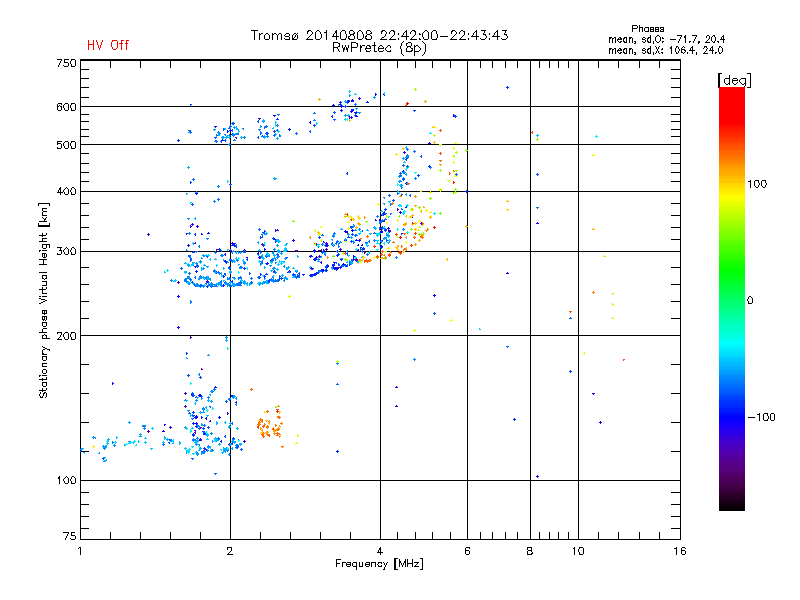800x600 pixels.
Task: Click the x-axis tick label '1'
Action: tap(80, 551)
